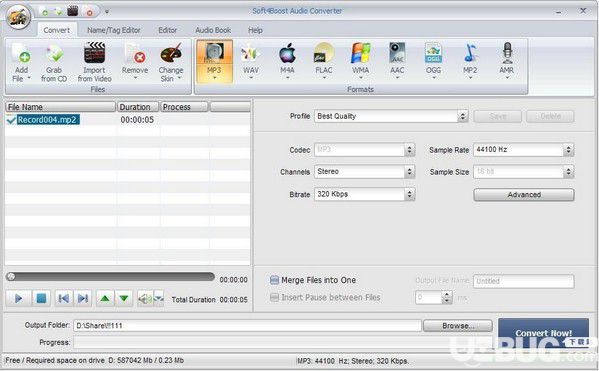Toggle the Record004.mp2 file checkbox

pos(11,120)
